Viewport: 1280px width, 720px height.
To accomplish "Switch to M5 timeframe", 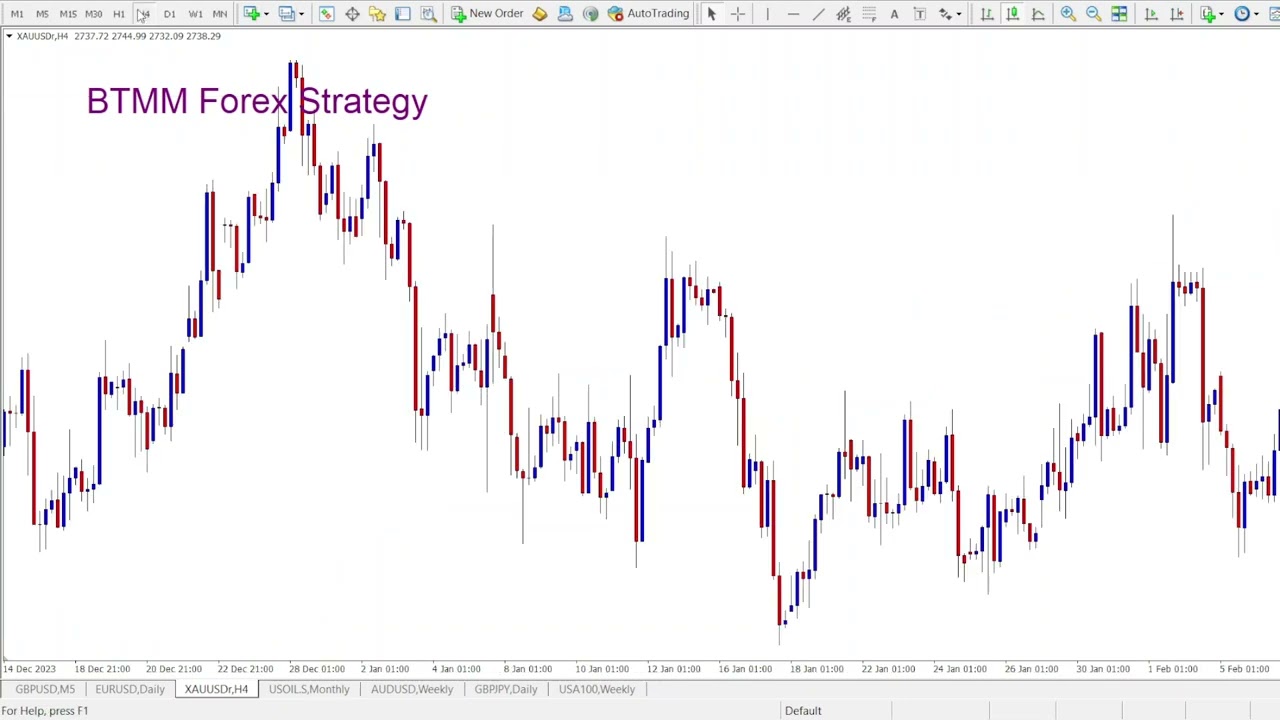I will click(x=42, y=14).
